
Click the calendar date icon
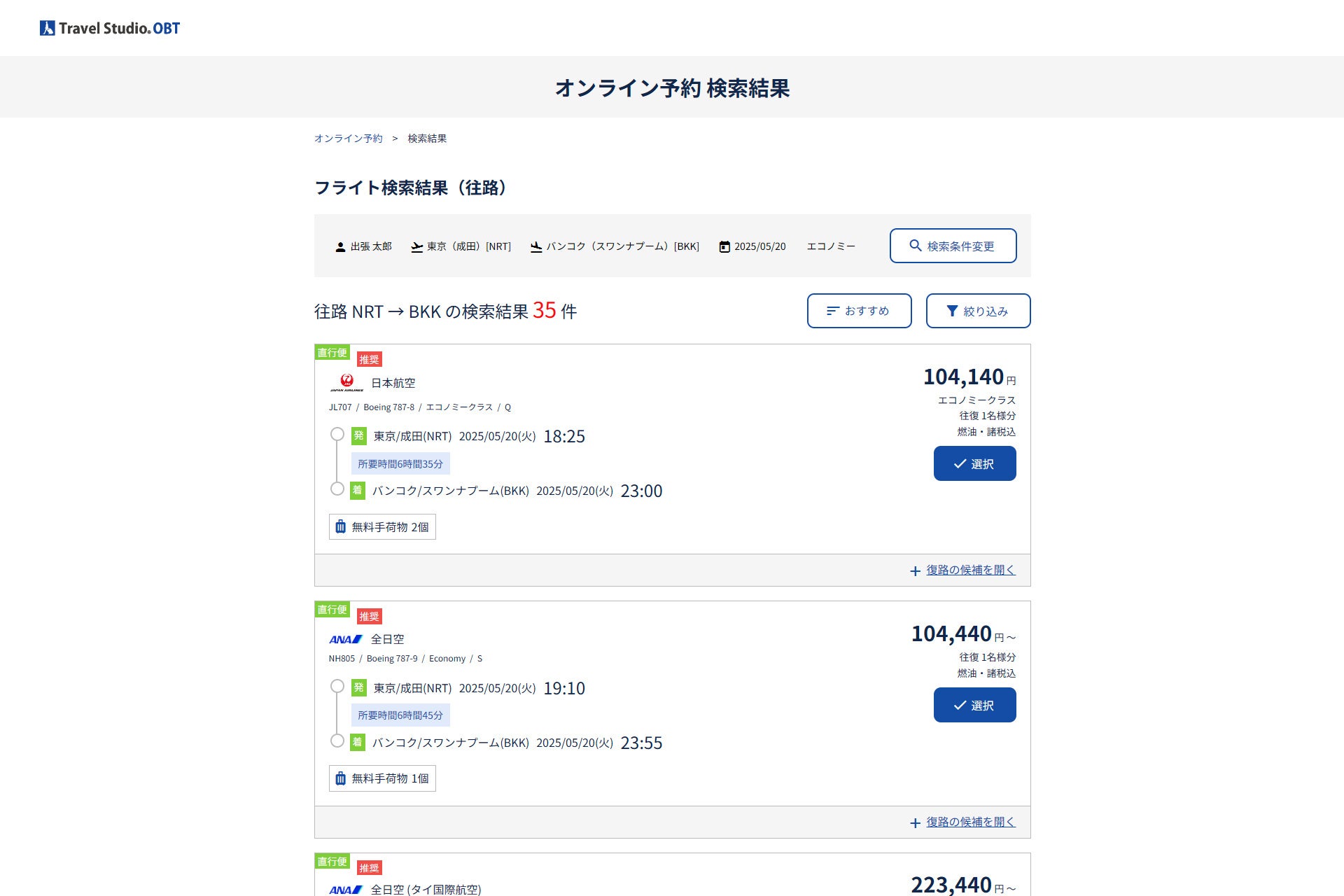(724, 247)
